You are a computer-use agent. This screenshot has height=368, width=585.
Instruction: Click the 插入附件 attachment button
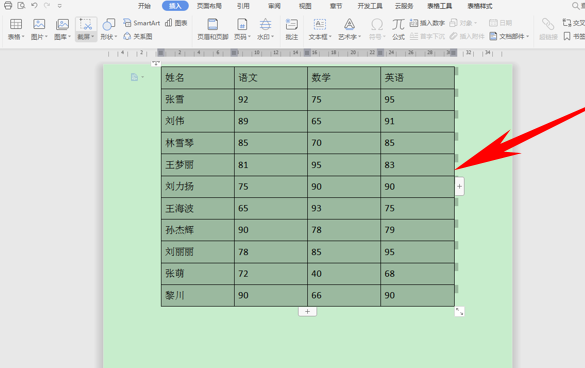(467, 36)
